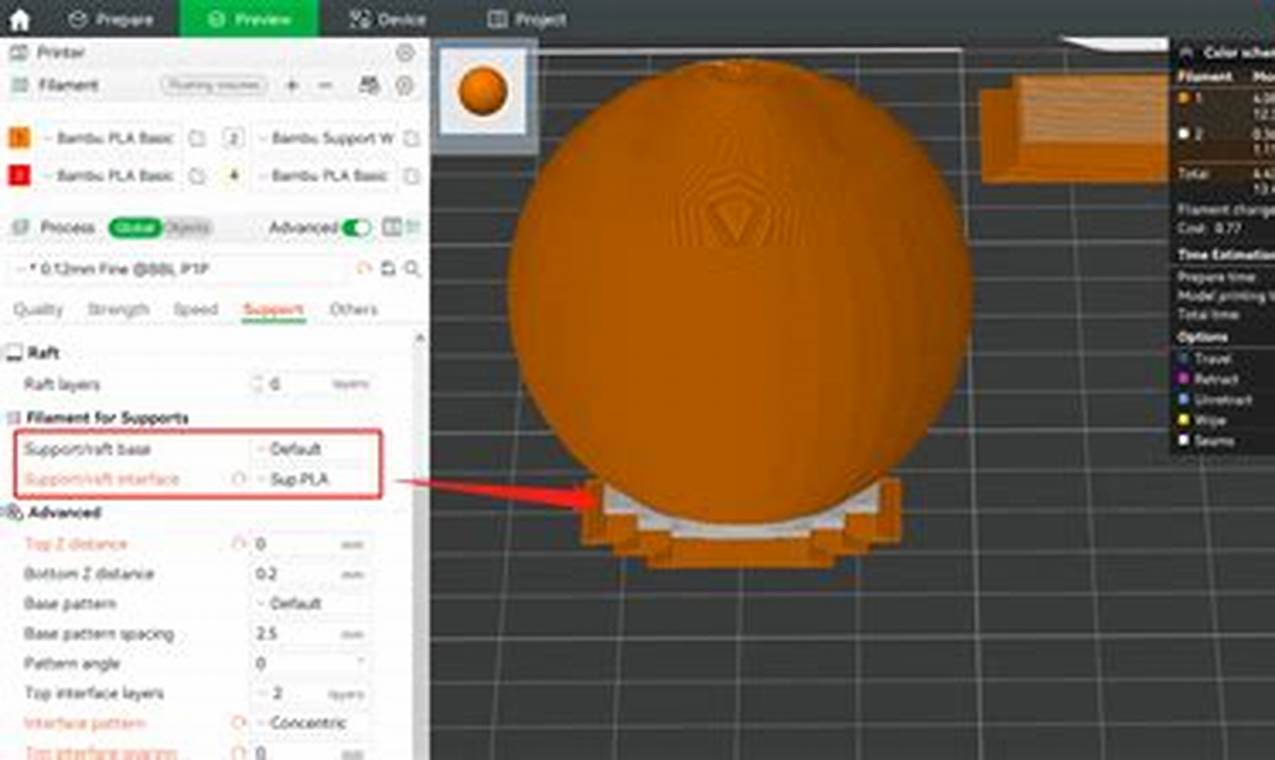Screen dimensions: 1275x760
Task: Open the Support/raft base dropdown
Action: 300,449
